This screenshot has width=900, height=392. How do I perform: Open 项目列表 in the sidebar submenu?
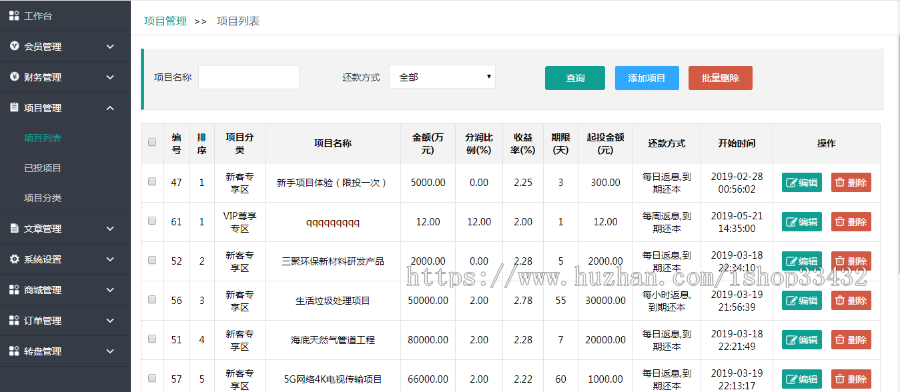42,138
